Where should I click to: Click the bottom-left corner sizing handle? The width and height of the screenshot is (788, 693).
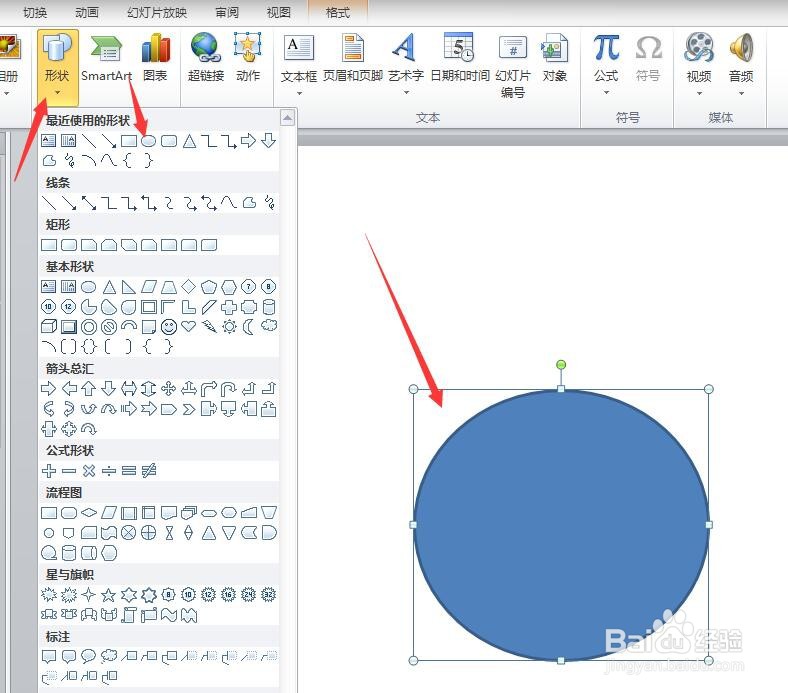pyautogui.click(x=414, y=660)
